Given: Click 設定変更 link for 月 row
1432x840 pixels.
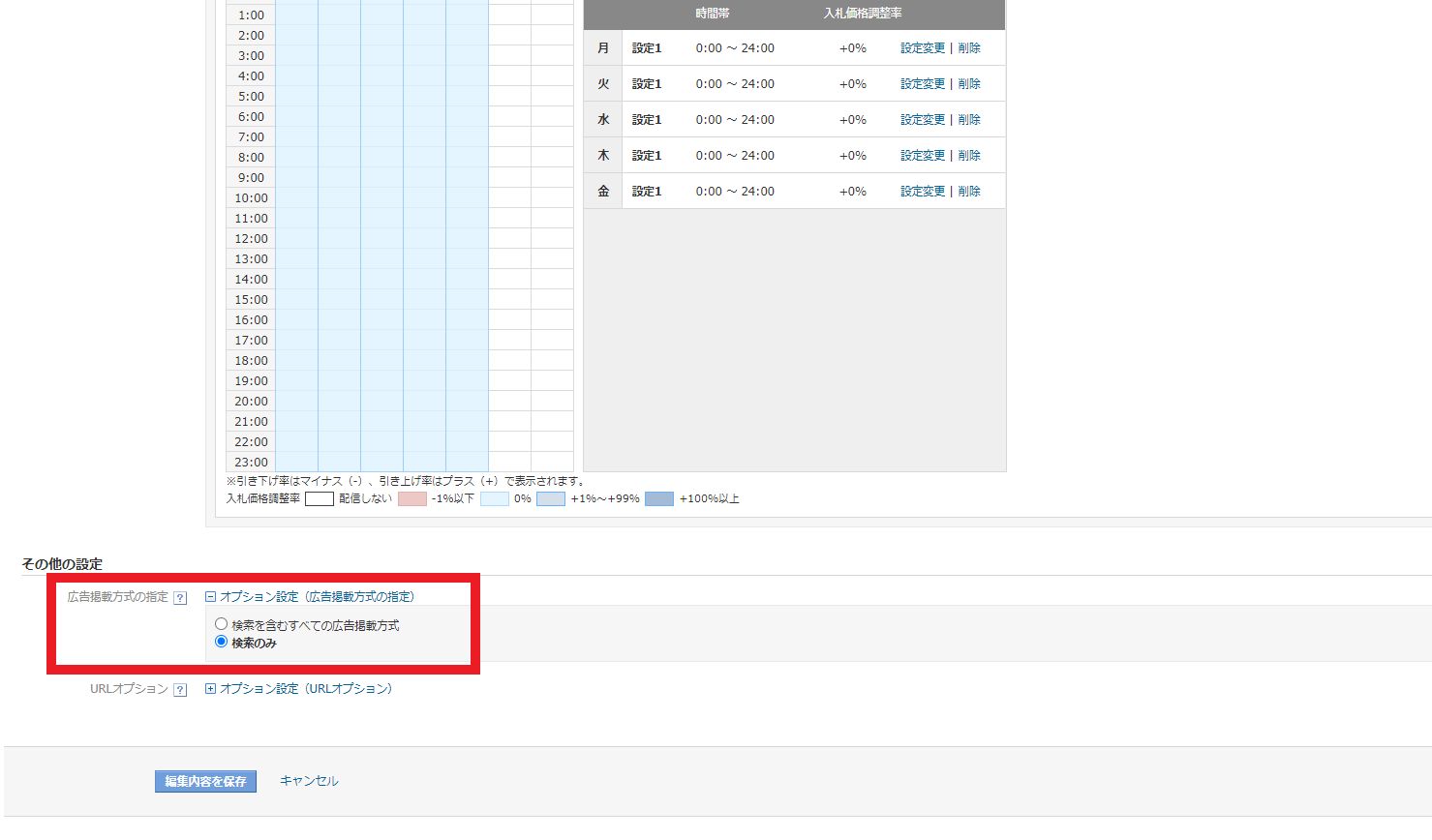Looking at the screenshot, I should [923, 48].
